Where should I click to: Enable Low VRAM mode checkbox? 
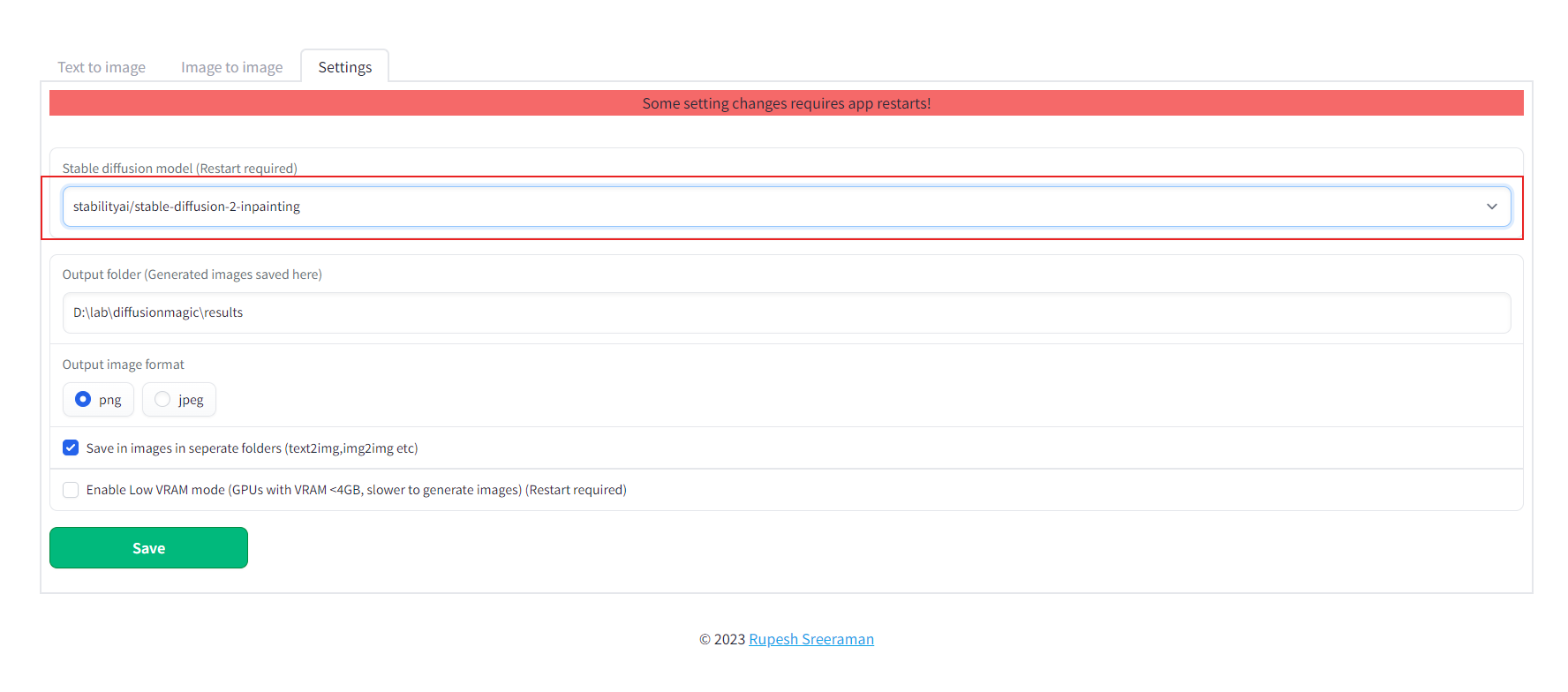coord(71,490)
